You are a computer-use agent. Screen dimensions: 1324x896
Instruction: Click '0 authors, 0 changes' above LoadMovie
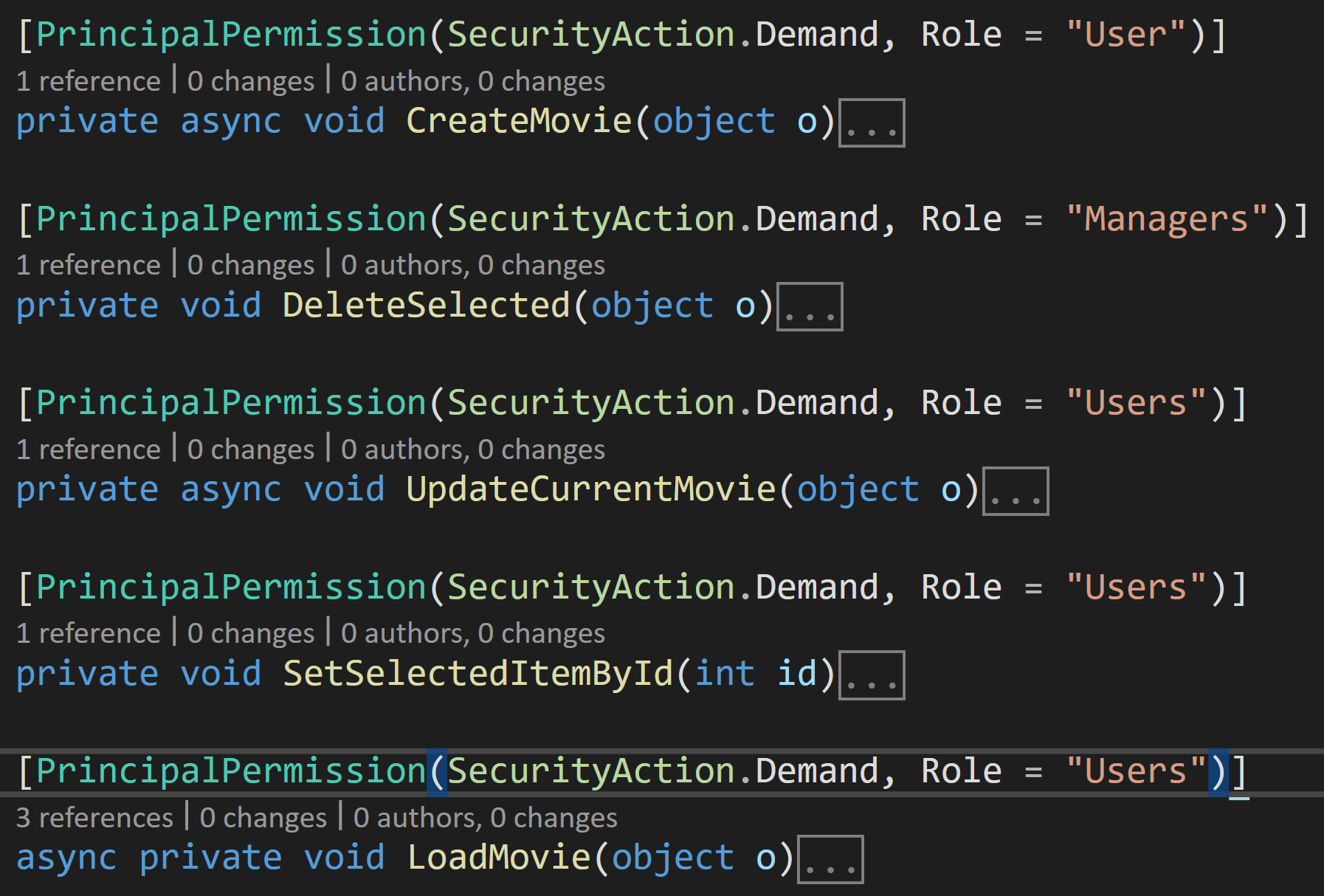click(x=485, y=818)
